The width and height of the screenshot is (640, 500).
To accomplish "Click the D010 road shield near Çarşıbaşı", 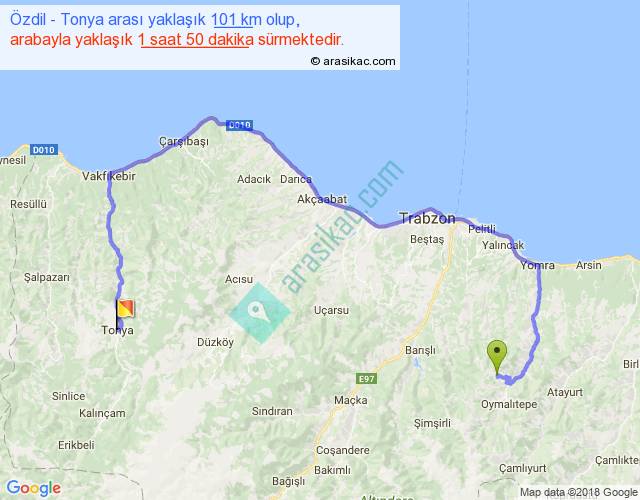I will [x=237, y=125].
